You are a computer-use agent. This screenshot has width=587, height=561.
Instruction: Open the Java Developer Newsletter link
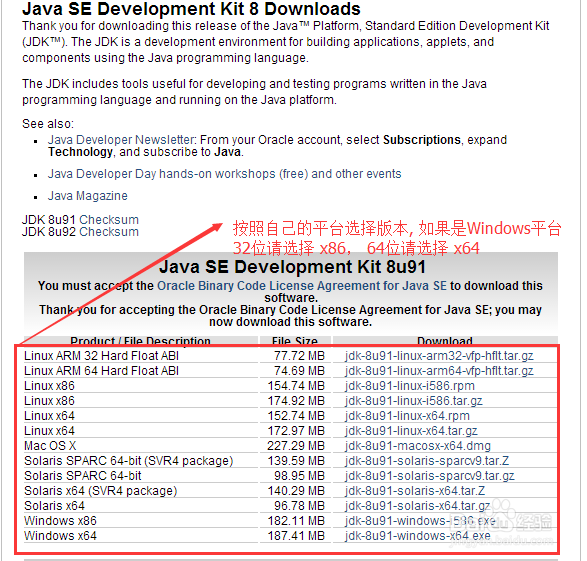121,140
